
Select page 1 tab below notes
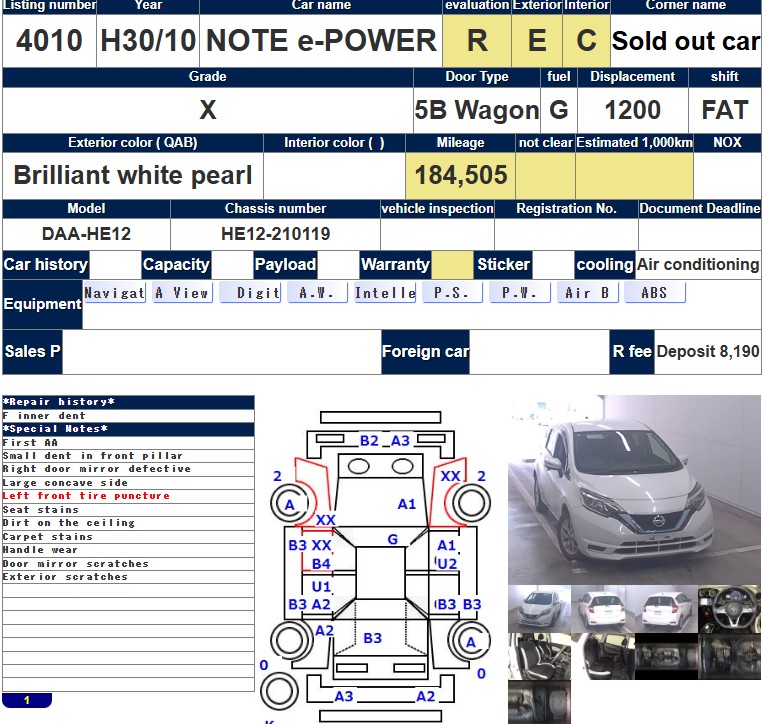tap(27, 700)
